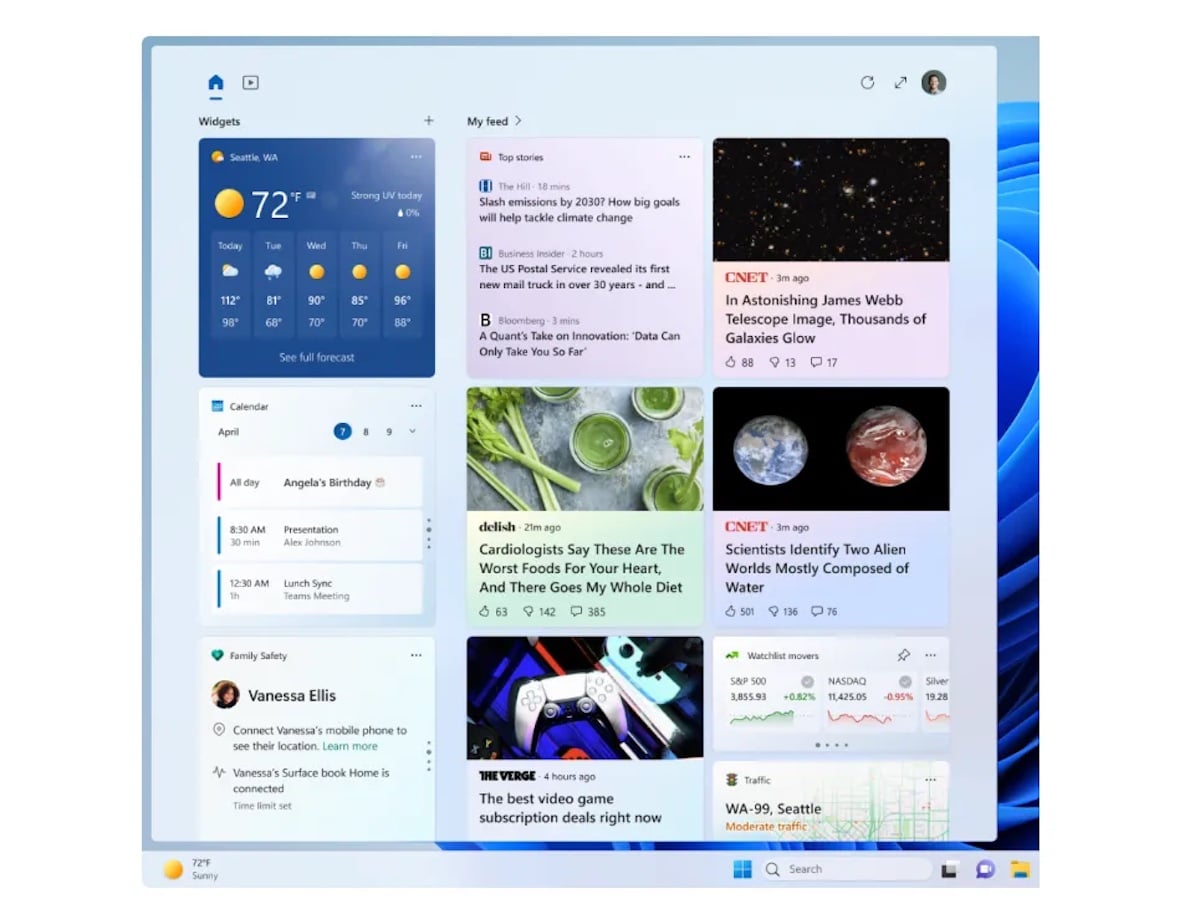1200x909 pixels.
Task: Pin the Watchlist movers widget
Action: (x=903, y=655)
